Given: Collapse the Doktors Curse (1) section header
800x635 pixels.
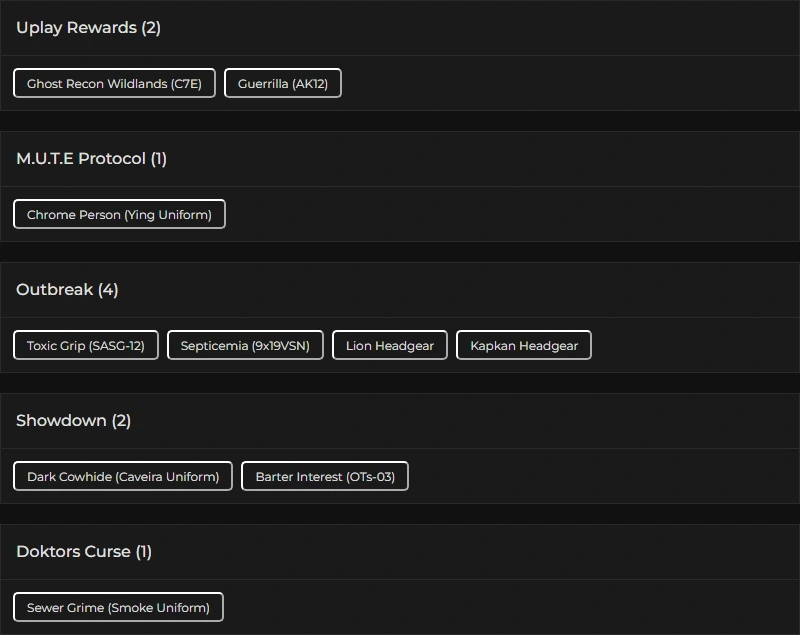Looking at the screenshot, I should click(84, 552).
